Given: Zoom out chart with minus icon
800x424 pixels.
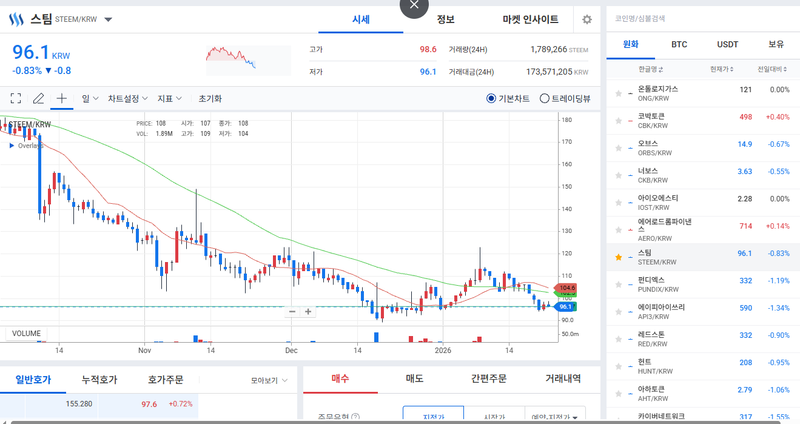Looking at the screenshot, I should pyautogui.click(x=292, y=311).
